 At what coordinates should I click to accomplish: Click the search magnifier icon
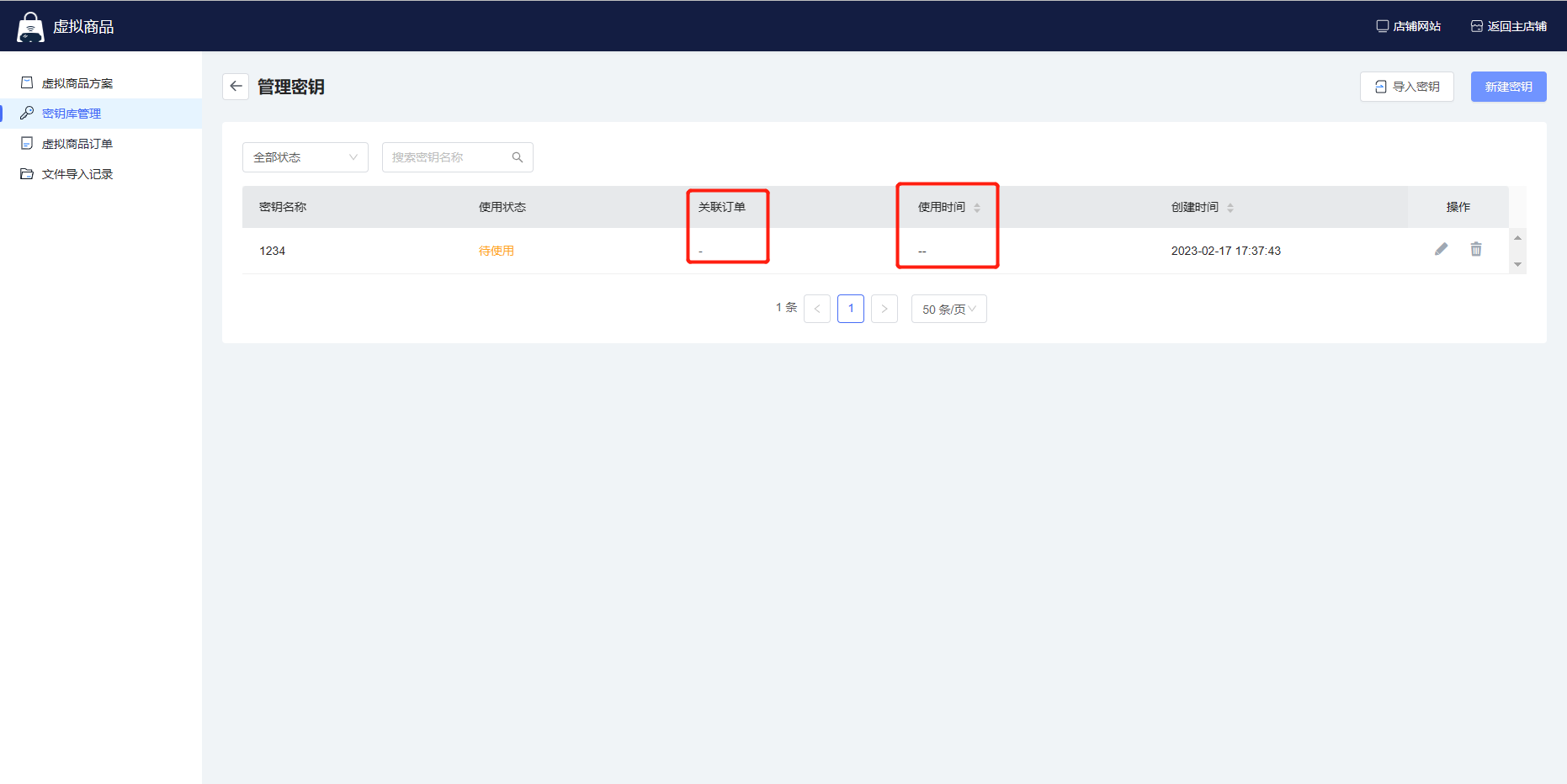click(518, 157)
